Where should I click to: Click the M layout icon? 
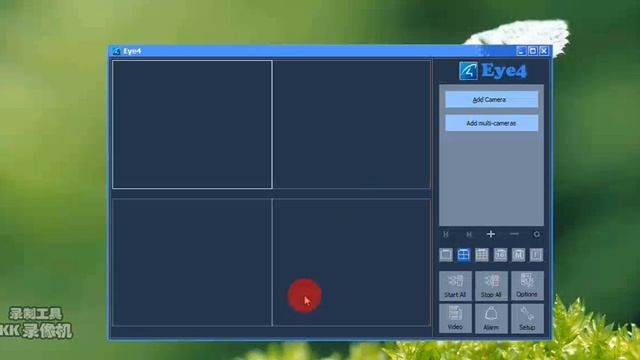pos(518,255)
